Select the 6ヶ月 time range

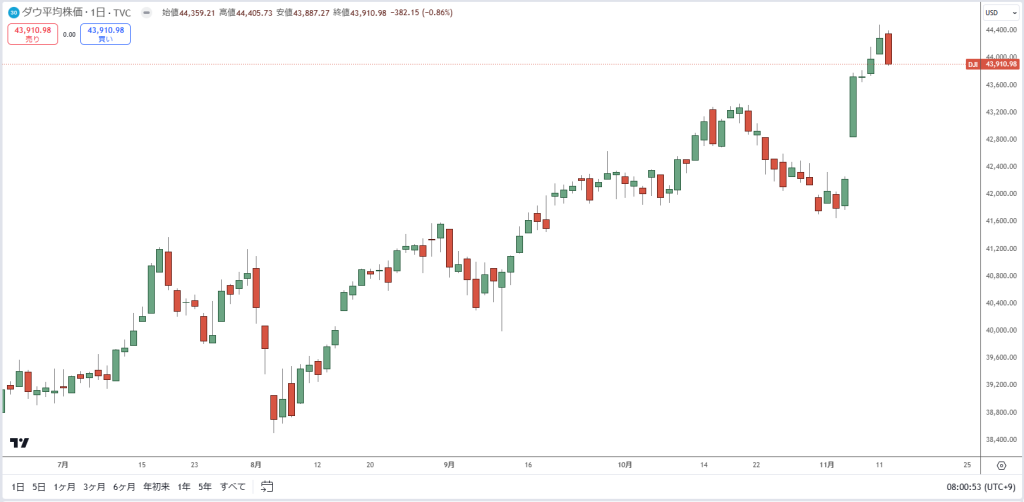124,486
